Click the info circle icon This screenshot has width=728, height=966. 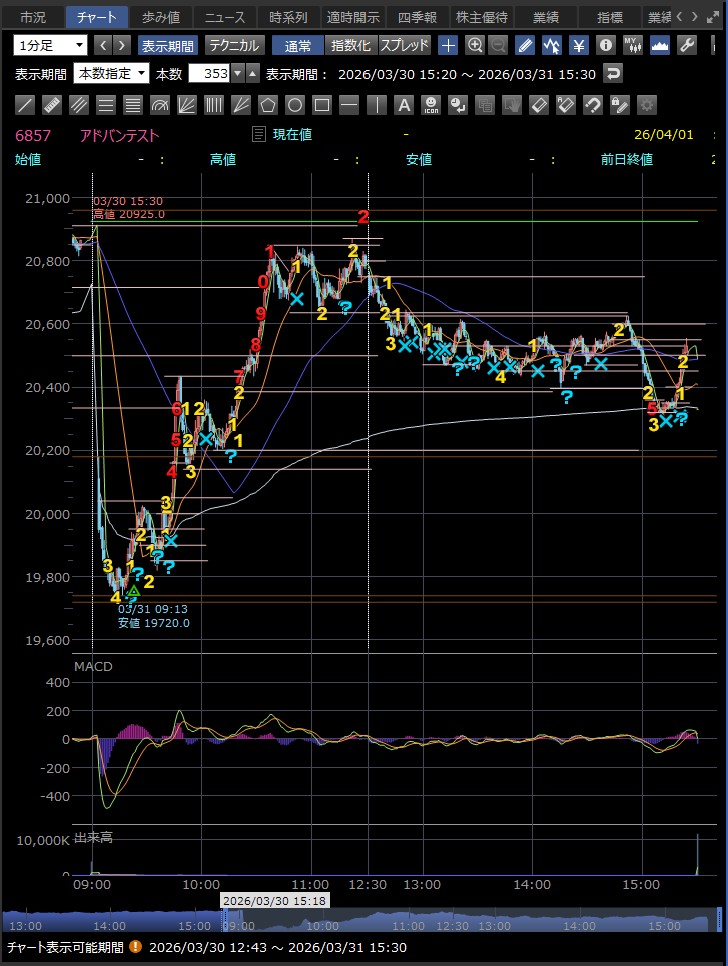pyautogui.click(x=605, y=45)
